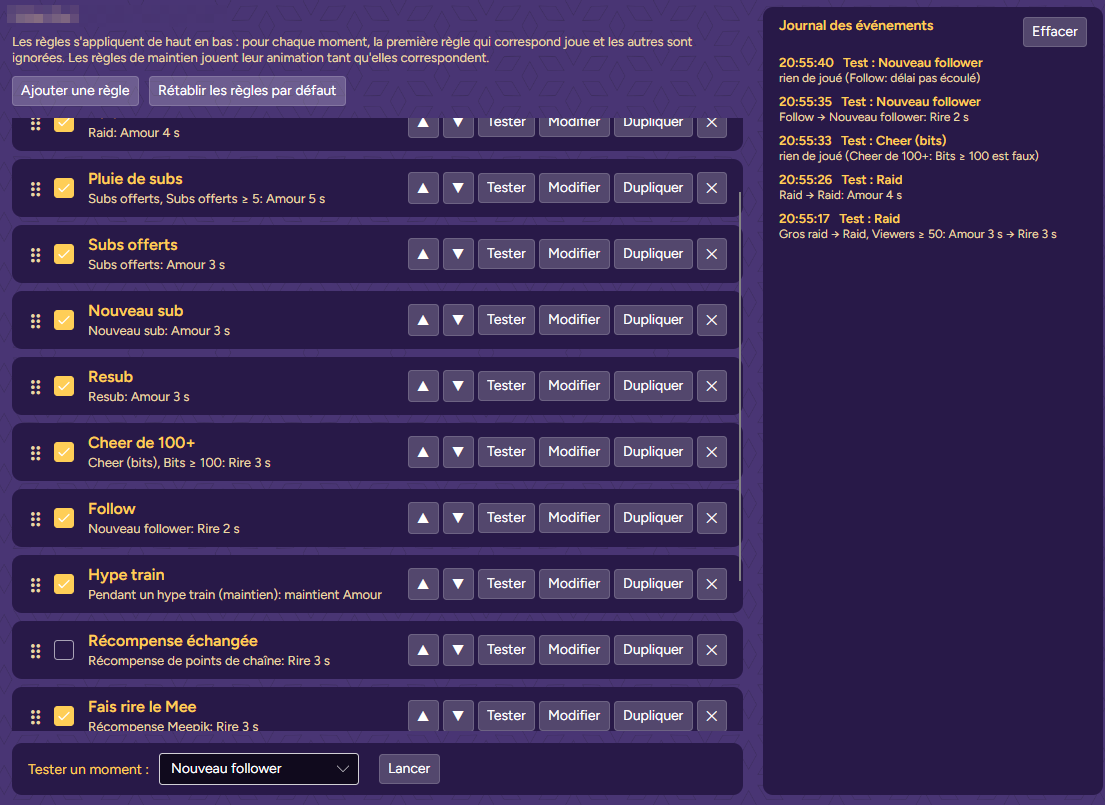Disable the Resub rule checkbox
Viewport: 1105px width, 805px height.
pyautogui.click(x=64, y=386)
